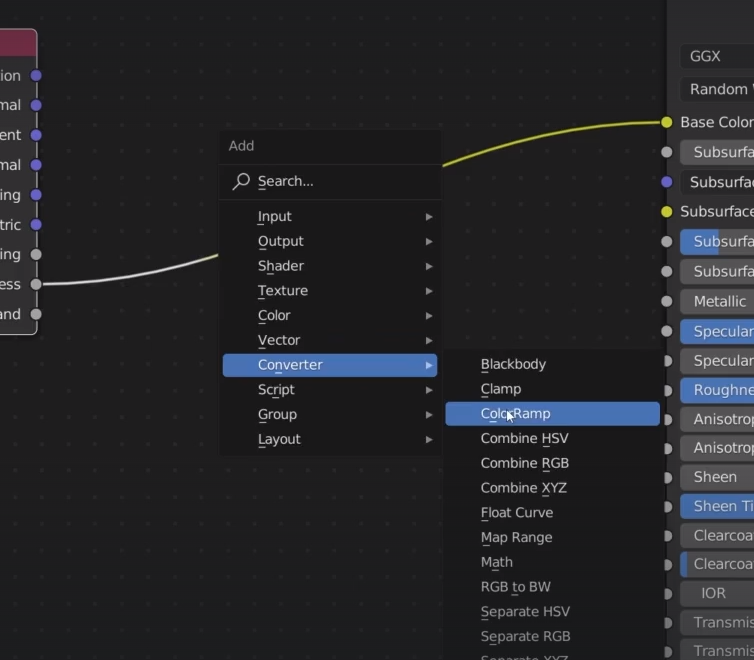Screen dimensions: 754x660
Task: Open the GGX distribution dropdown
Action: pos(717,56)
